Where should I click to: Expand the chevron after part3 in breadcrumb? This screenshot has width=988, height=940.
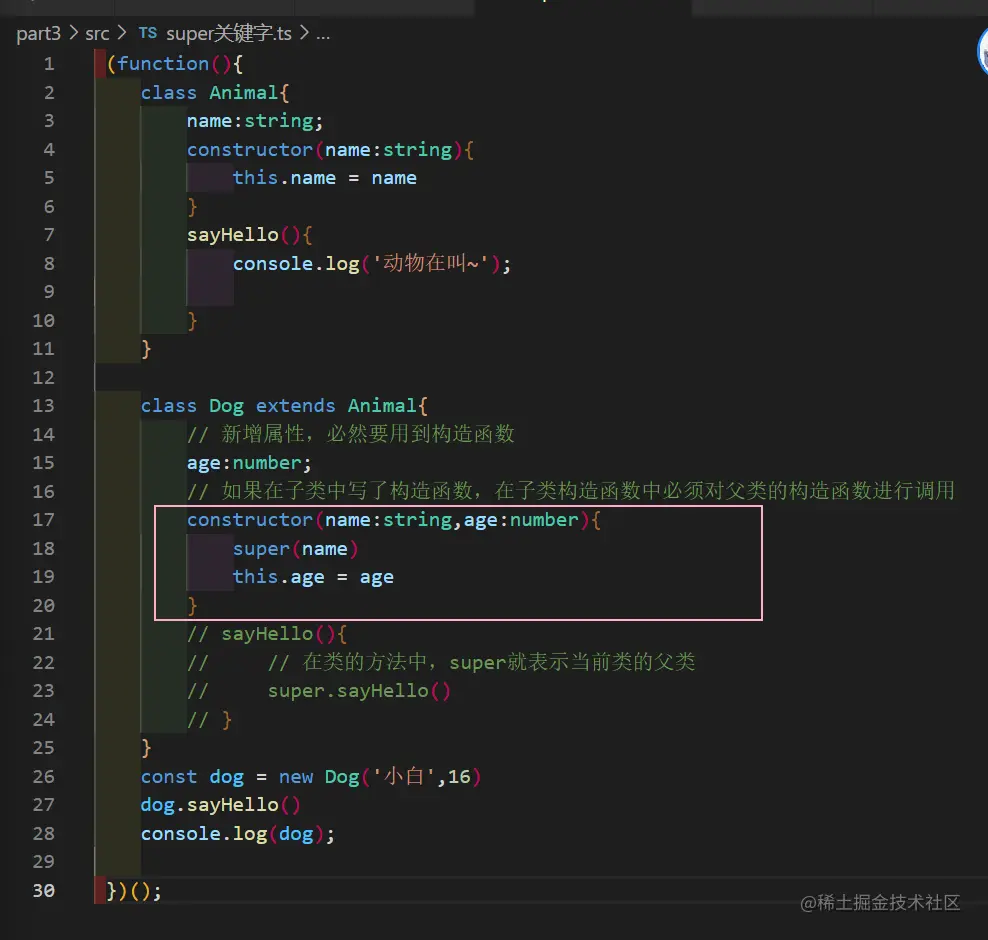pos(73,32)
